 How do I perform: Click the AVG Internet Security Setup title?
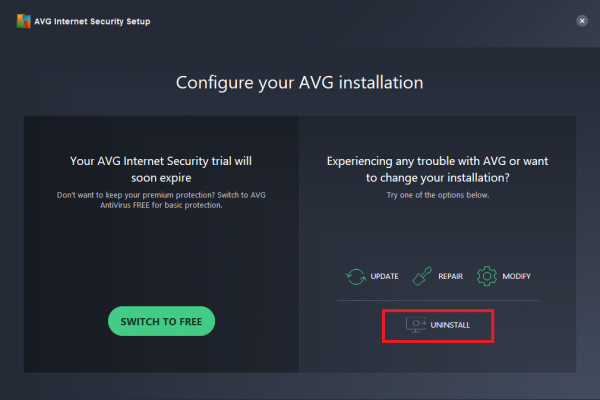tap(92, 21)
